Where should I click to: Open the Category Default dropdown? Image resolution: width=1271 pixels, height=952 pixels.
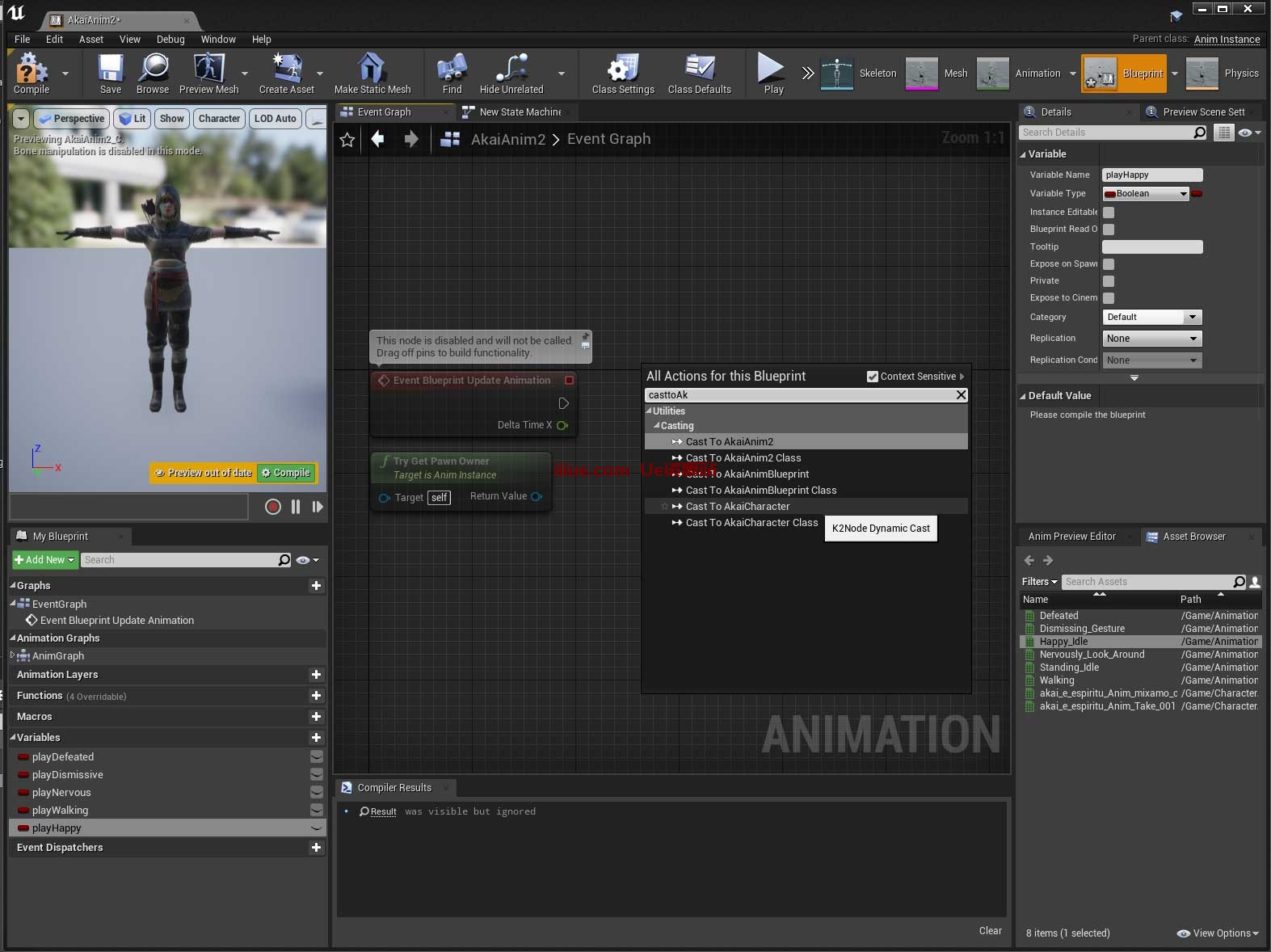(x=1151, y=318)
